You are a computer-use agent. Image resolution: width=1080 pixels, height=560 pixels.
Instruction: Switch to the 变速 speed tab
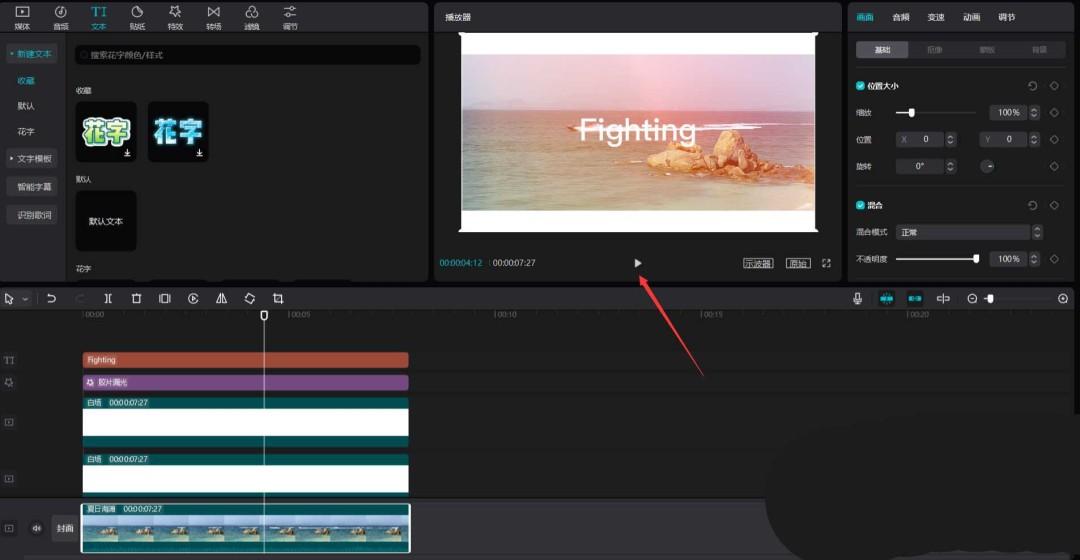pyautogui.click(x=935, y=17)
